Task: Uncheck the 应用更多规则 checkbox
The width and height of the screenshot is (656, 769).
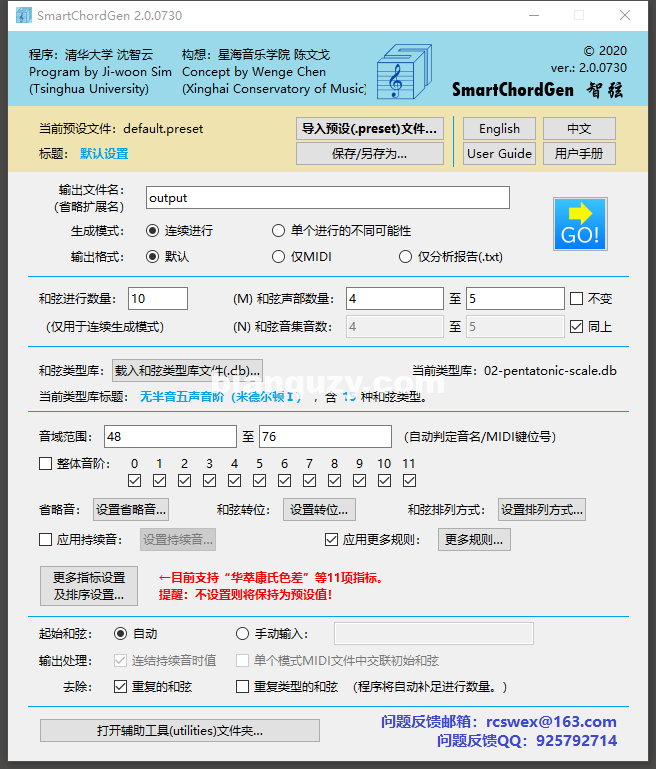Action: [331, 540]
